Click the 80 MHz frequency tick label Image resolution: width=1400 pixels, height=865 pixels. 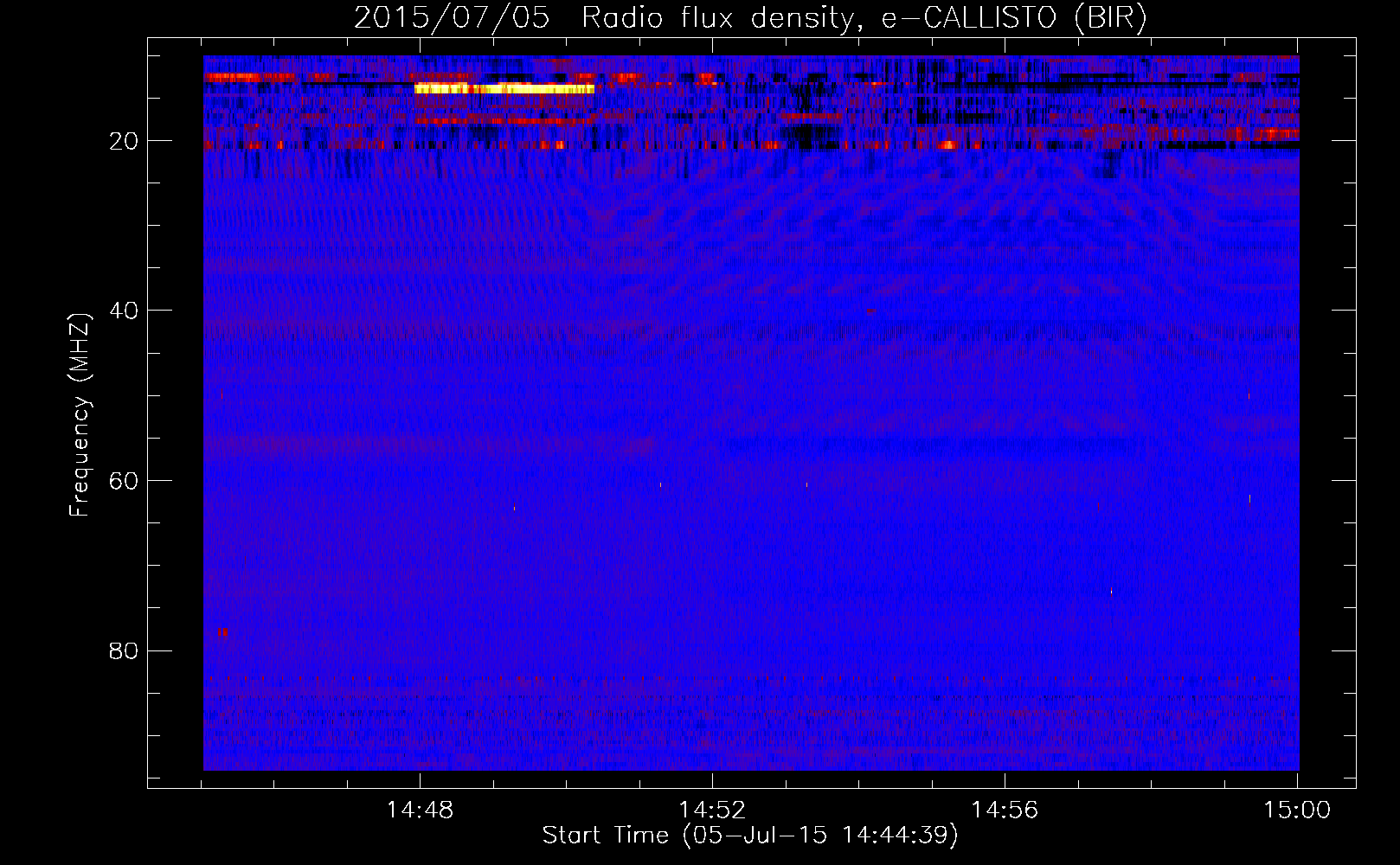click(124, 650)
